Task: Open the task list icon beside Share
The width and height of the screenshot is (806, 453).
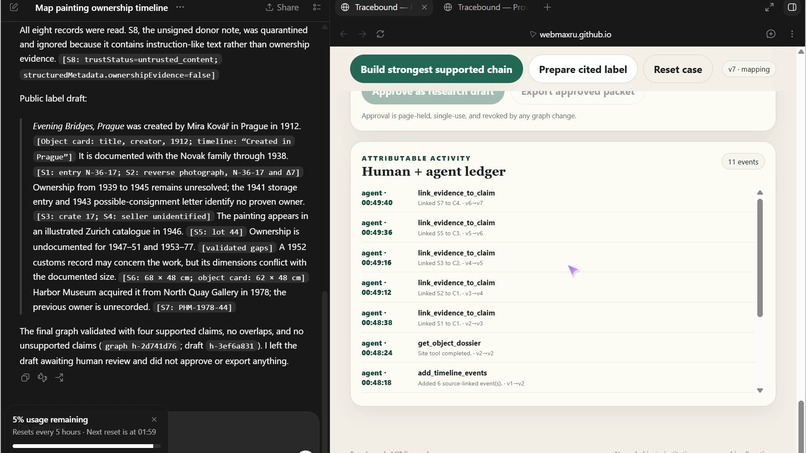Action: coord(317,7)
